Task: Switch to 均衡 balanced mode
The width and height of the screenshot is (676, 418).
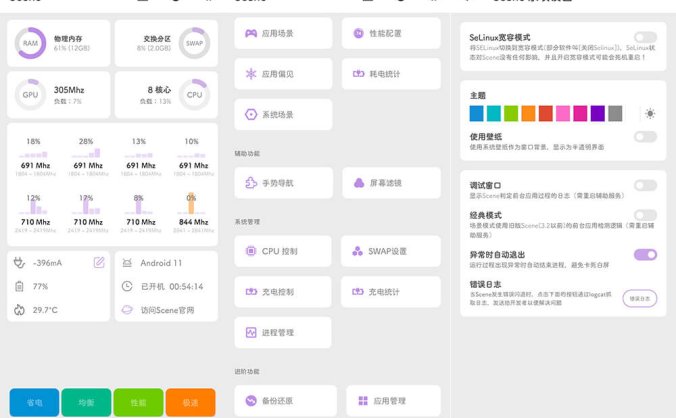Action: (86, 402)
